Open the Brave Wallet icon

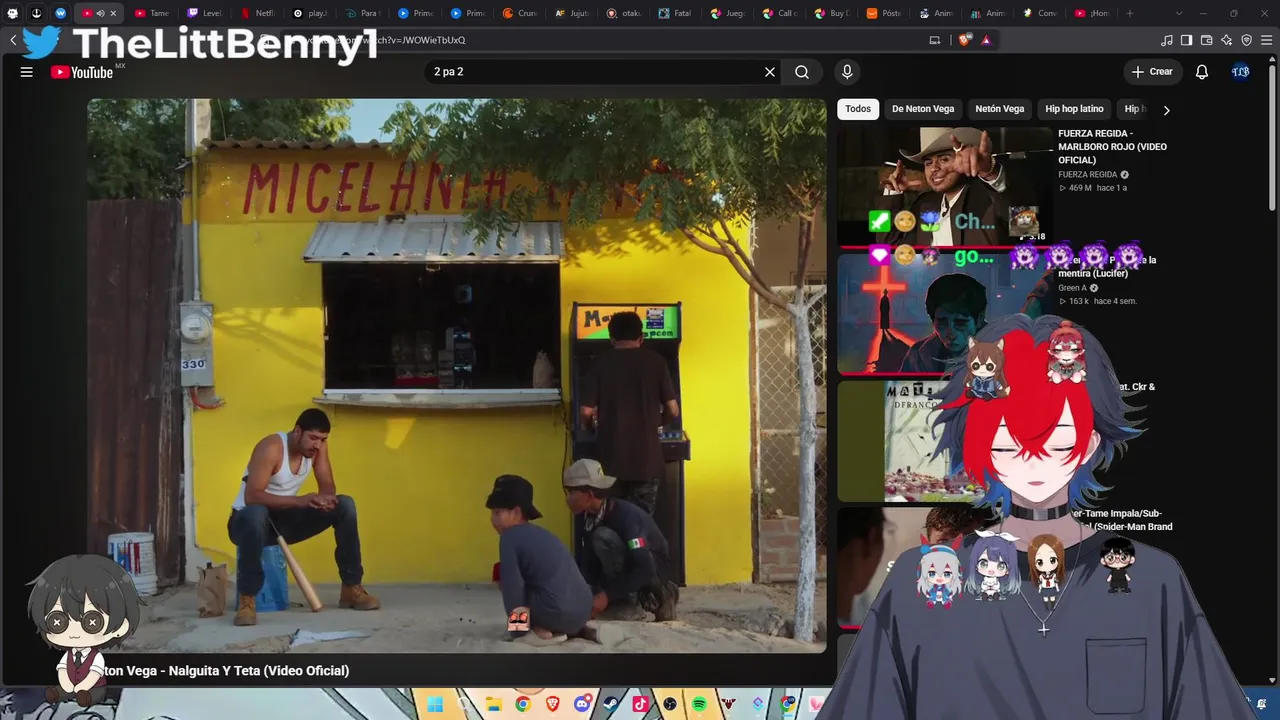click(1207, 40)
